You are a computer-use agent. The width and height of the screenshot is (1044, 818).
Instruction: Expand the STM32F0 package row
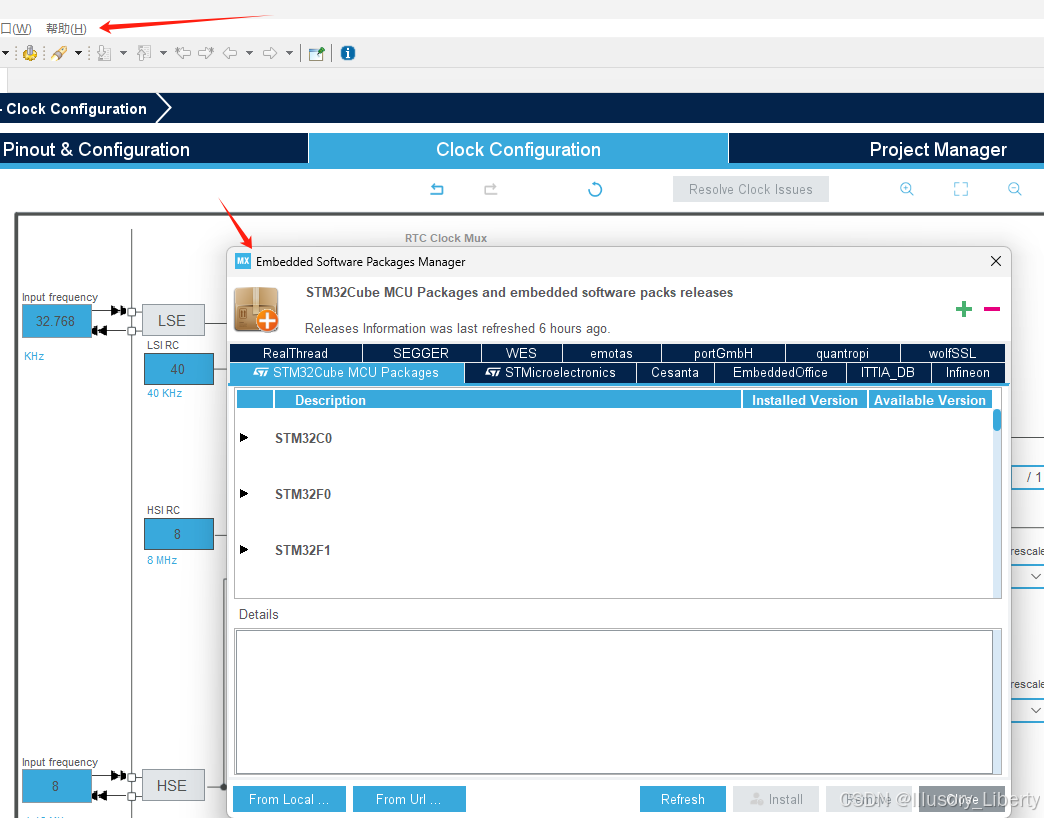(244, 494)
